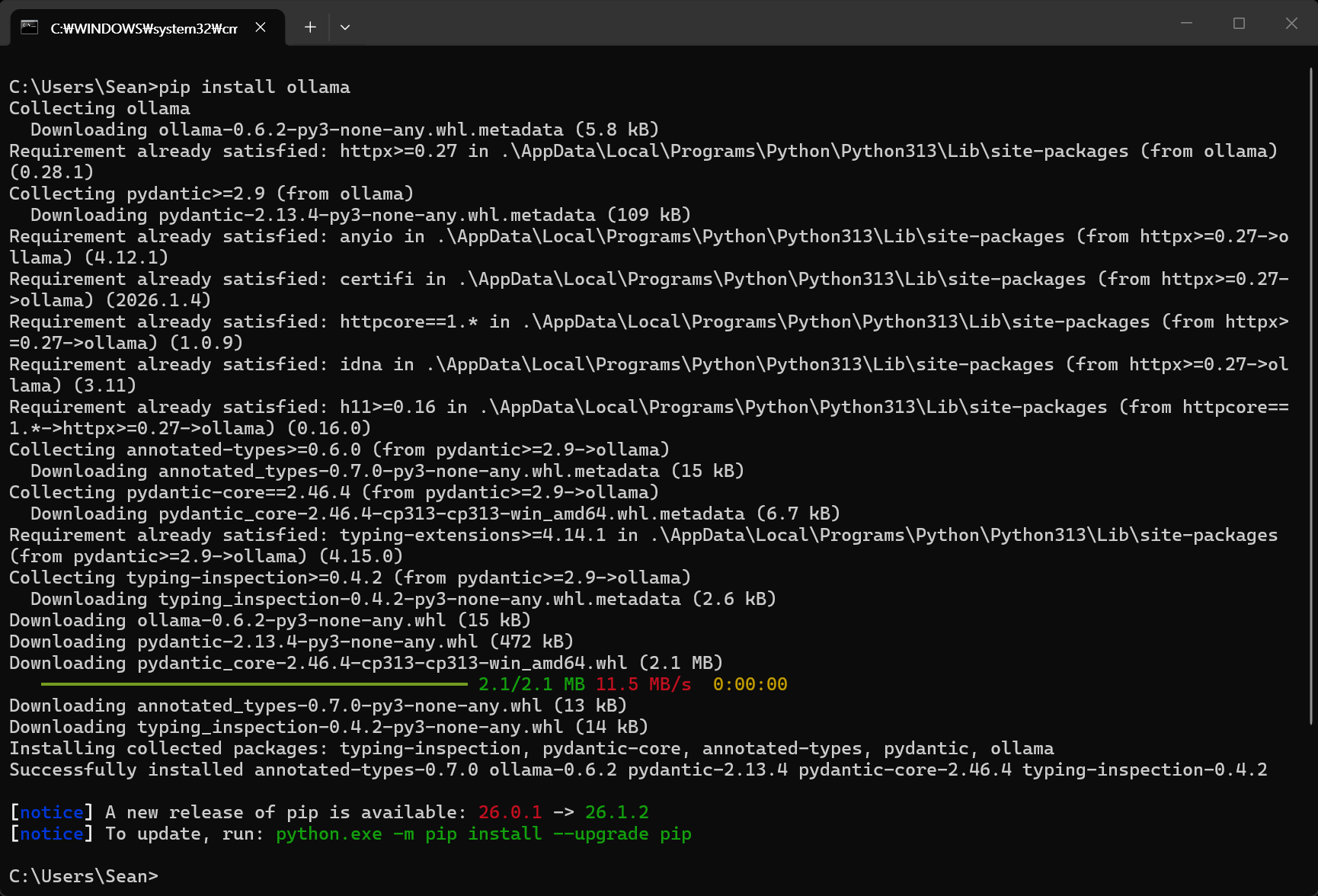Close the cmd terminal tab

pyautogui.click(x=261, y=27)
